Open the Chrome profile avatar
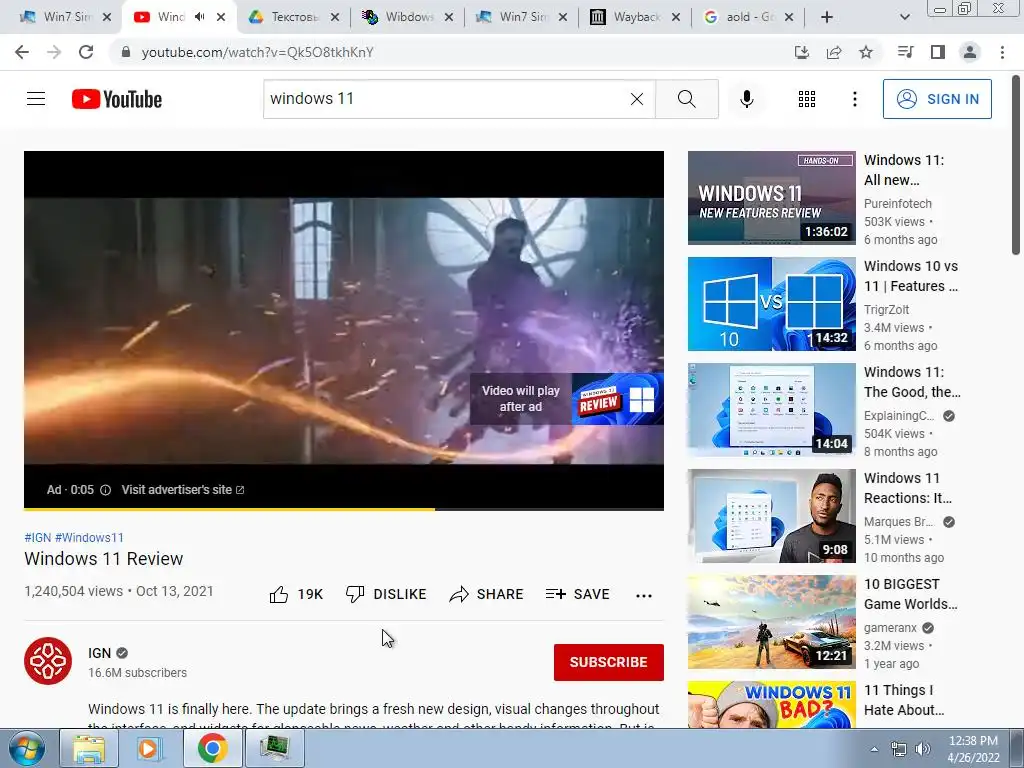Screen dimensions: 1024x768 tap(970, 52)
